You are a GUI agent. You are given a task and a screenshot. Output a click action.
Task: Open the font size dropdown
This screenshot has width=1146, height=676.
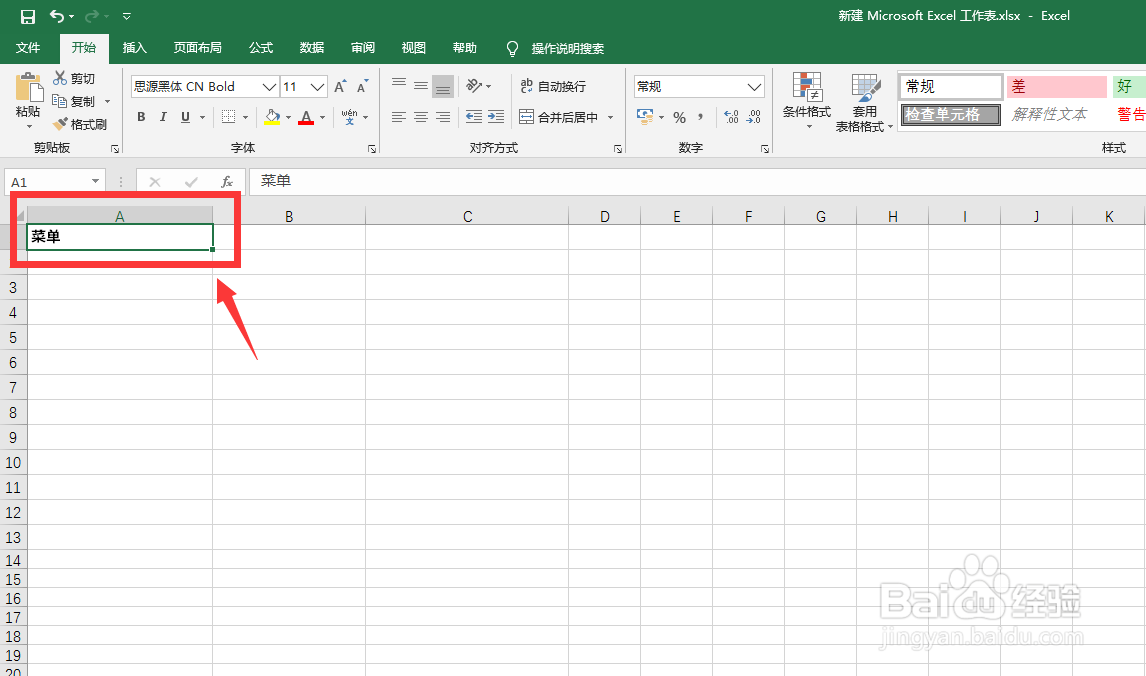click(317, 87)
